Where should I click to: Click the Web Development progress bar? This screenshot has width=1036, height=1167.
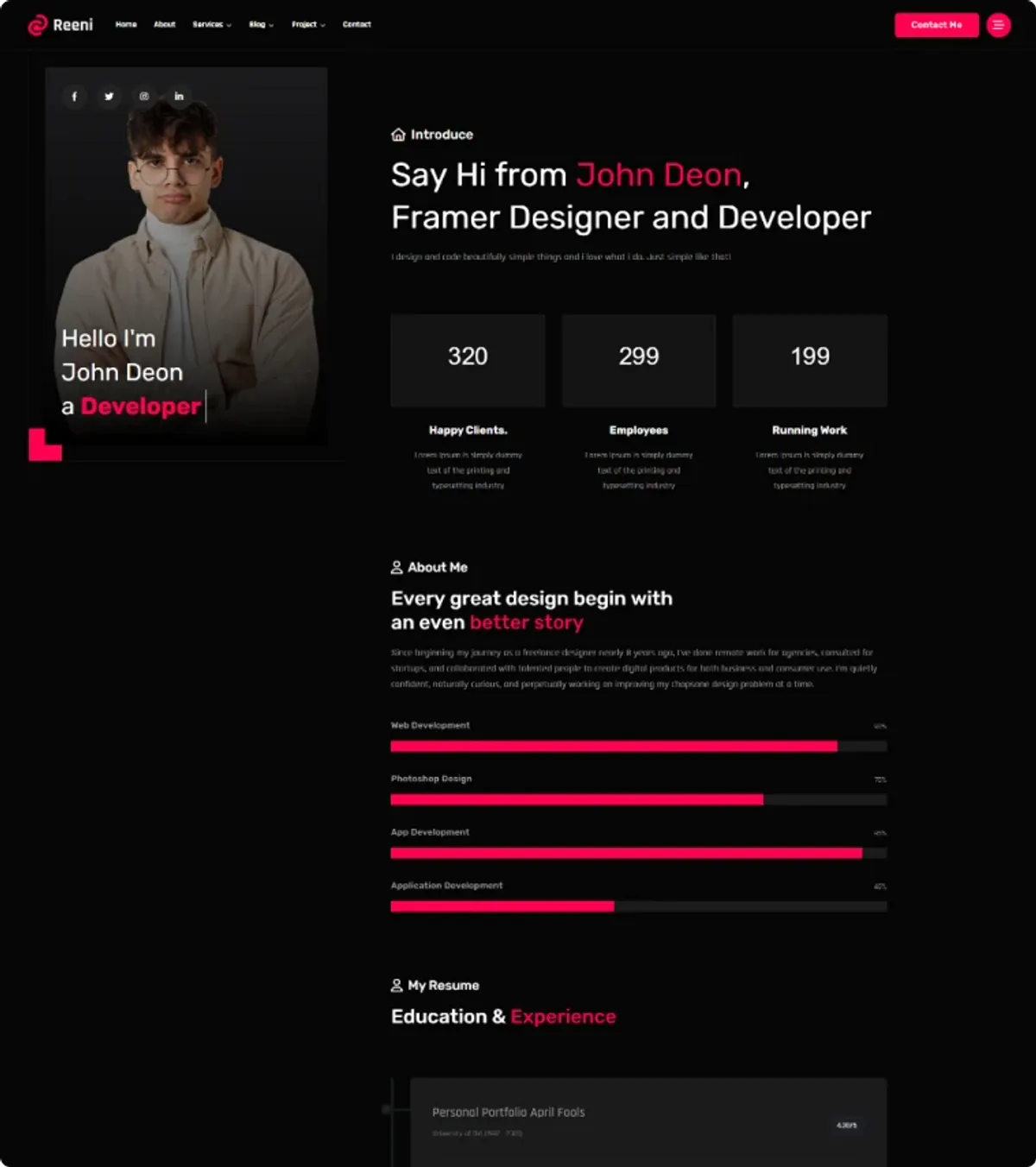(x=638, y=746)
